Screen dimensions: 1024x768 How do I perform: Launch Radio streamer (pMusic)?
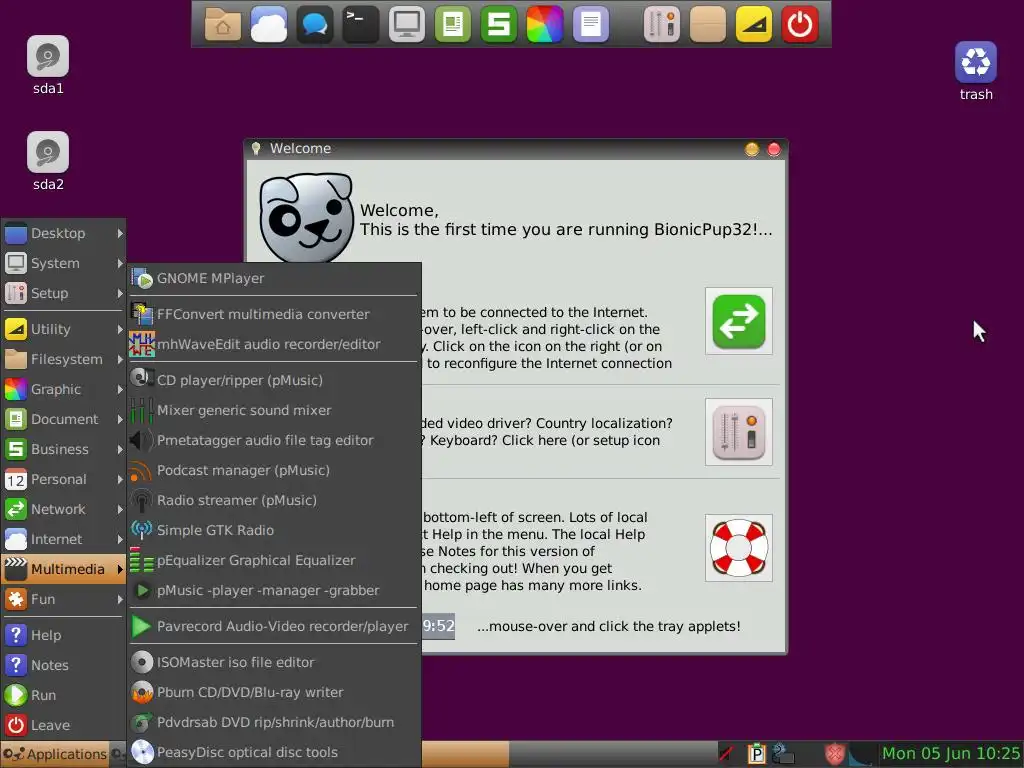[274, 500]
